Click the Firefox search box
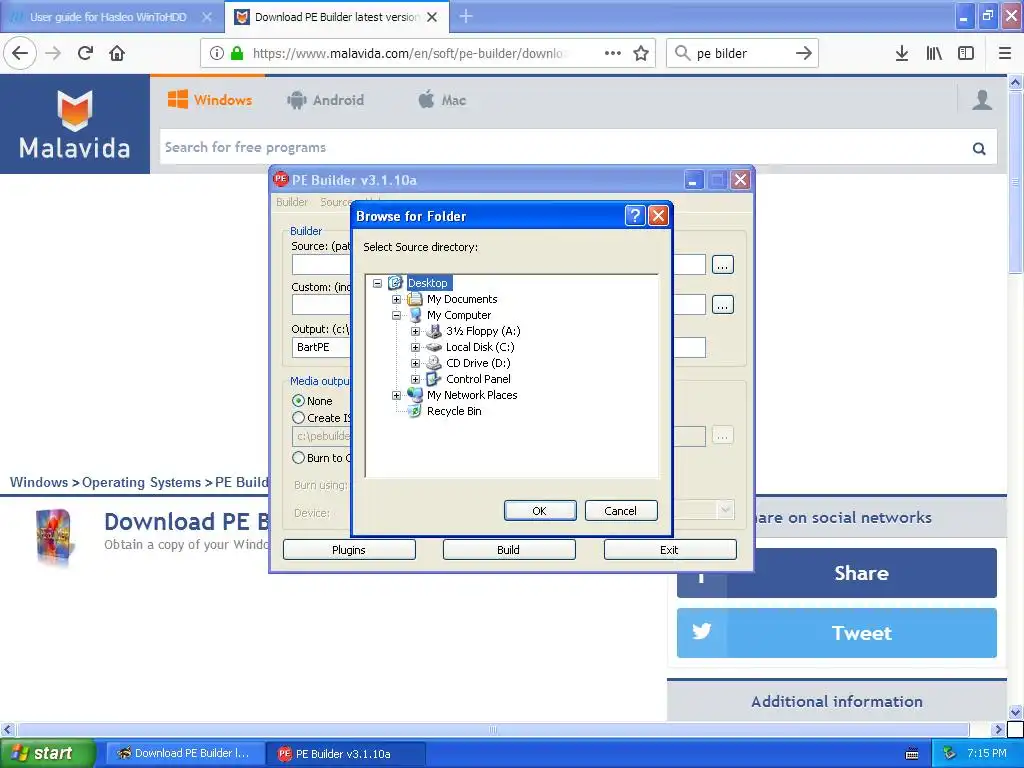The image size is (1024, 768). [743, 53]
